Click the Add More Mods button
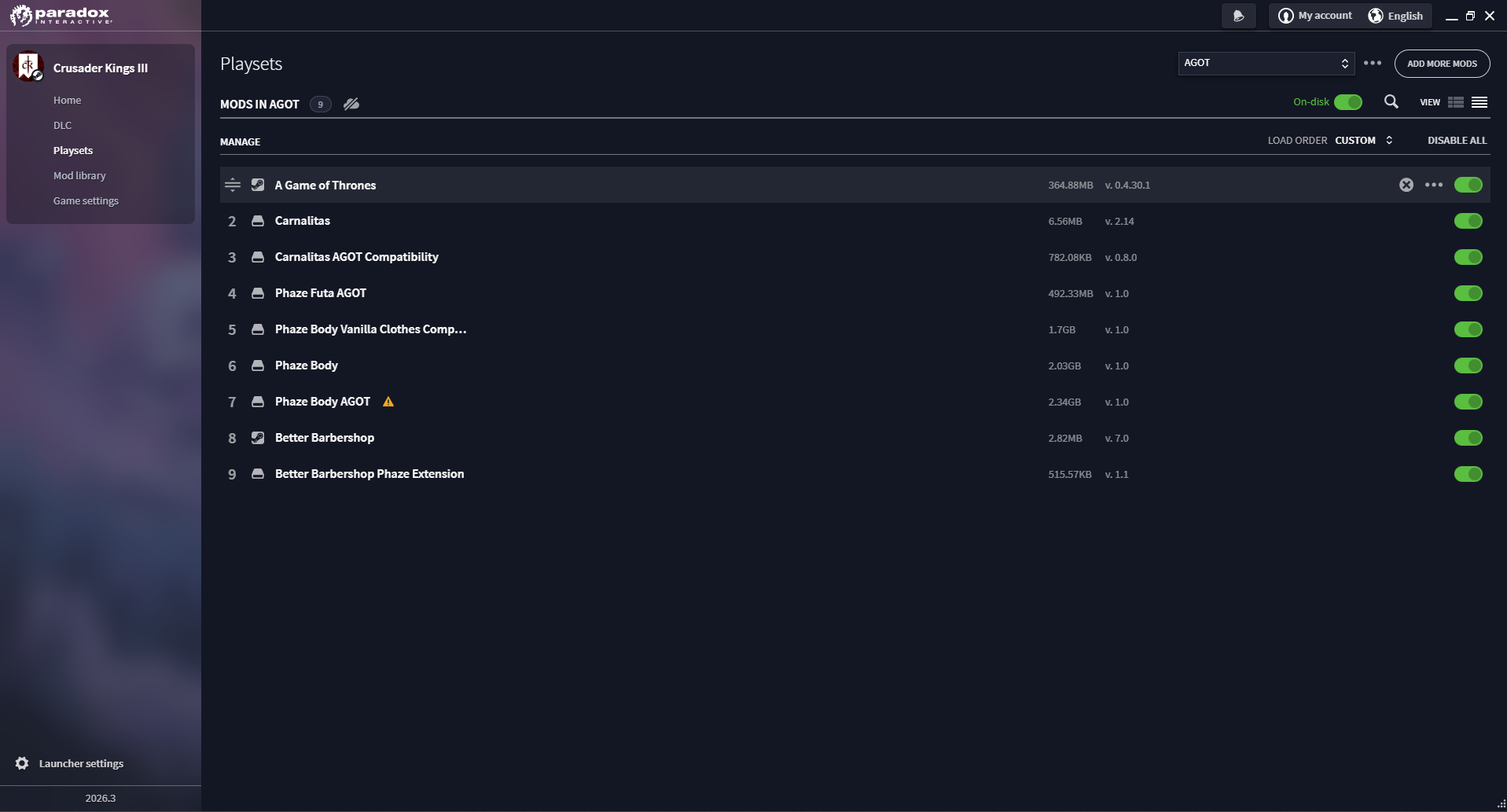This screenshot has width=1507, height=812. tap(1442, 64)
